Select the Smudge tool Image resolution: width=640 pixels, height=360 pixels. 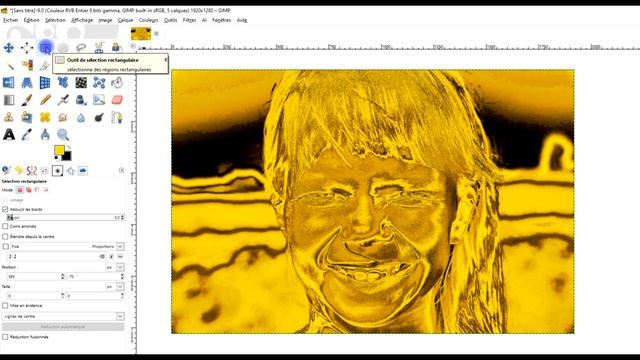[x=63, y=118]
